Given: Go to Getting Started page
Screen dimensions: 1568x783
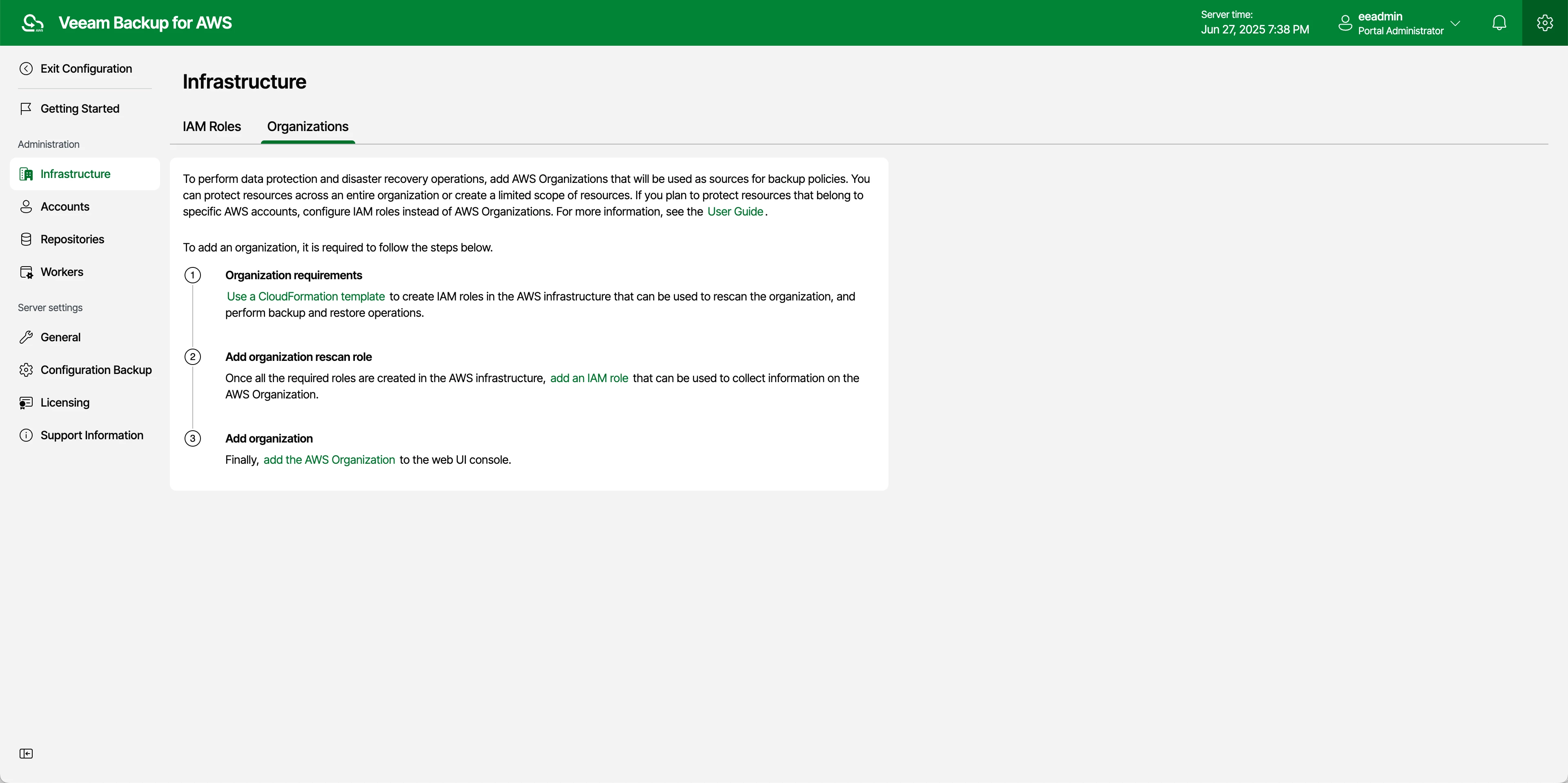Looking at the screenshot, I should [85, 108].
